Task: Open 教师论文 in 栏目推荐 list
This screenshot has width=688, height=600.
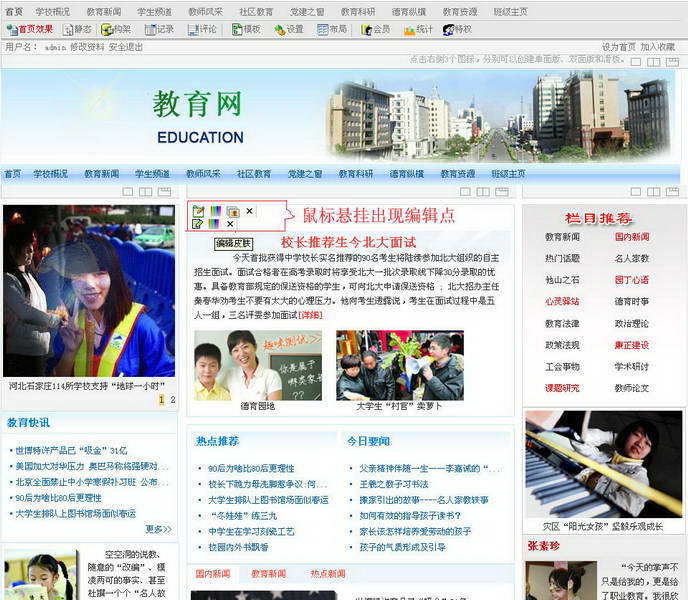Action: [x=632, y=388]
